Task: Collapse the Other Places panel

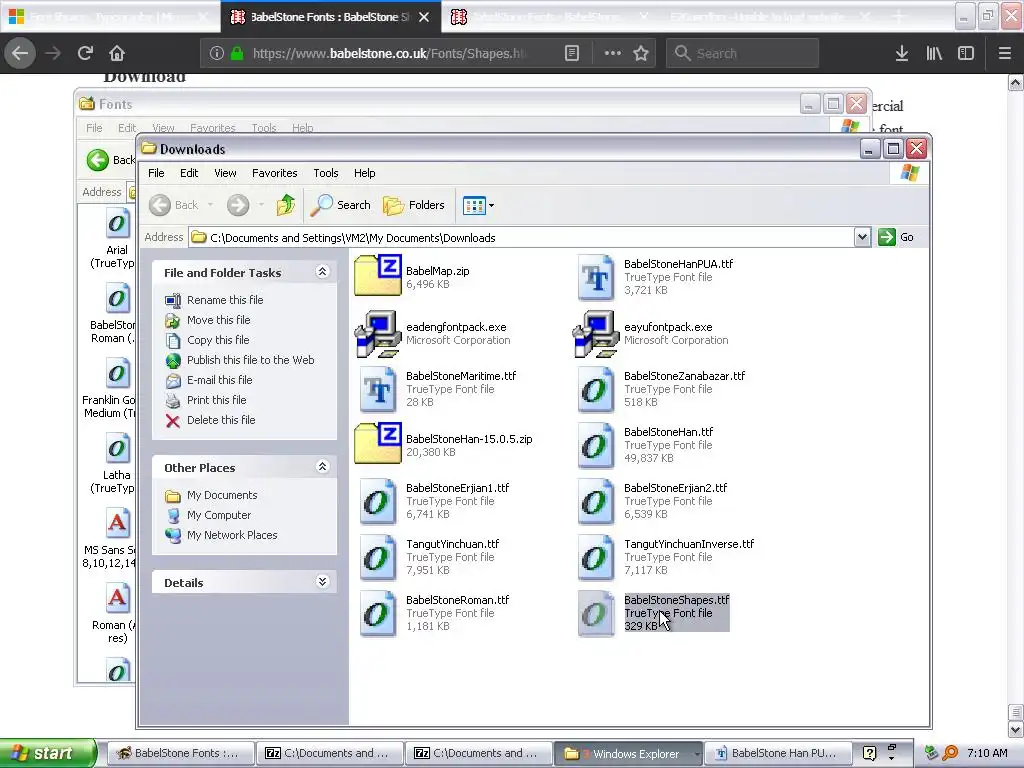Action: (323, 466)
